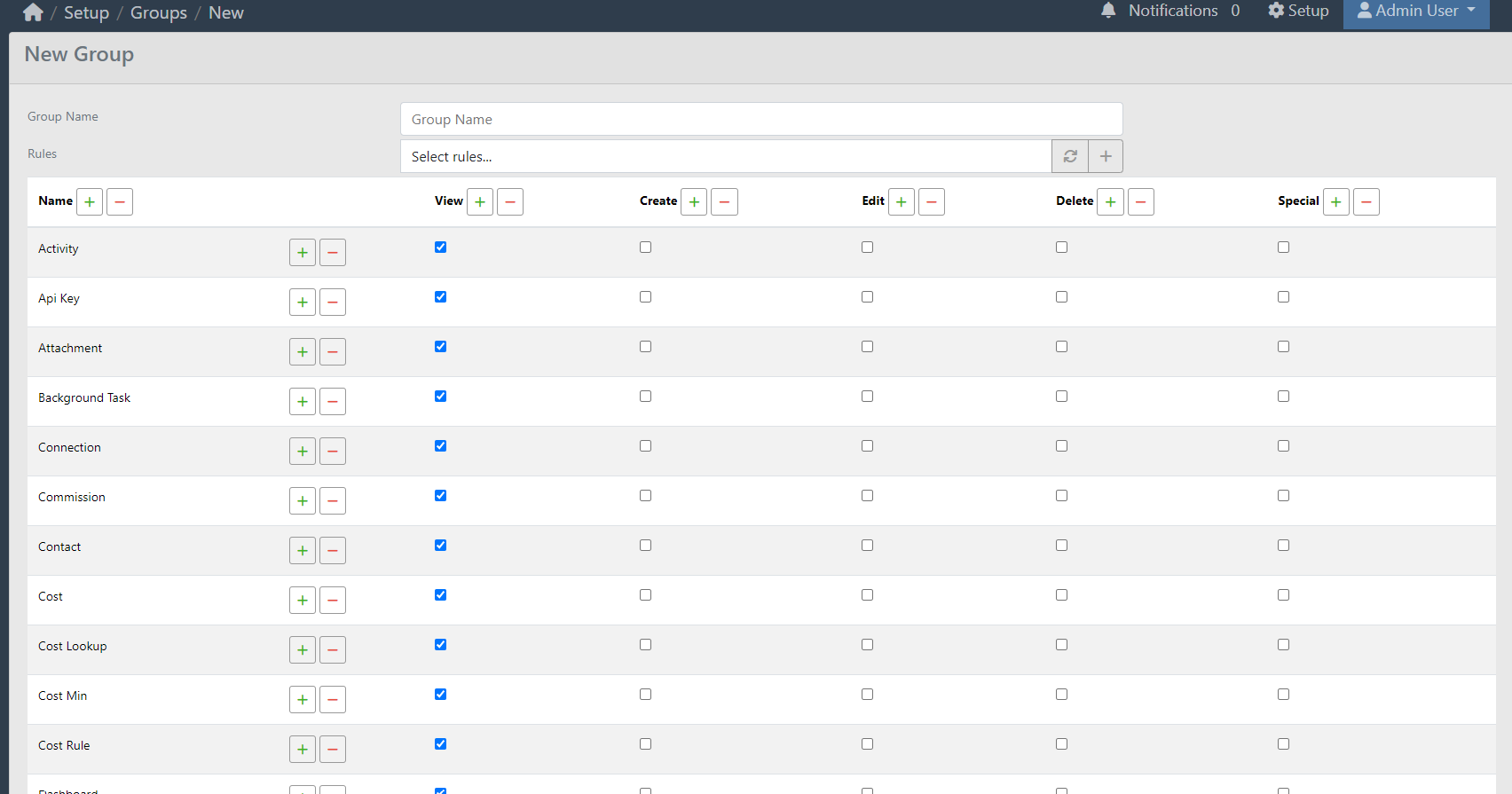The image size is (1512, 794).
Task: Click the Special column header label
Action: tap(1298, 200)
